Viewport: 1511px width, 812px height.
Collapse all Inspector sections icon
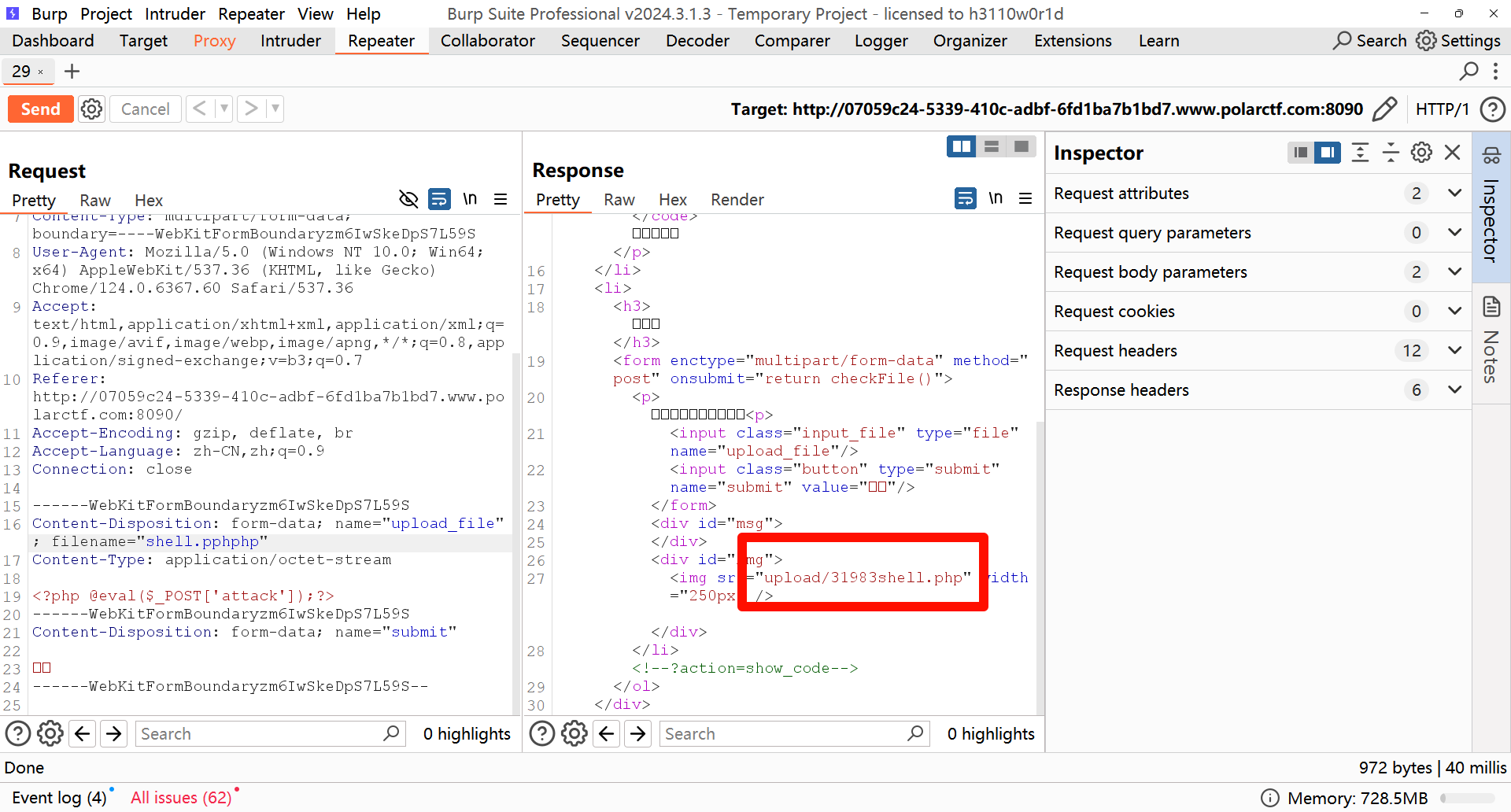(x=1391, y=153)
